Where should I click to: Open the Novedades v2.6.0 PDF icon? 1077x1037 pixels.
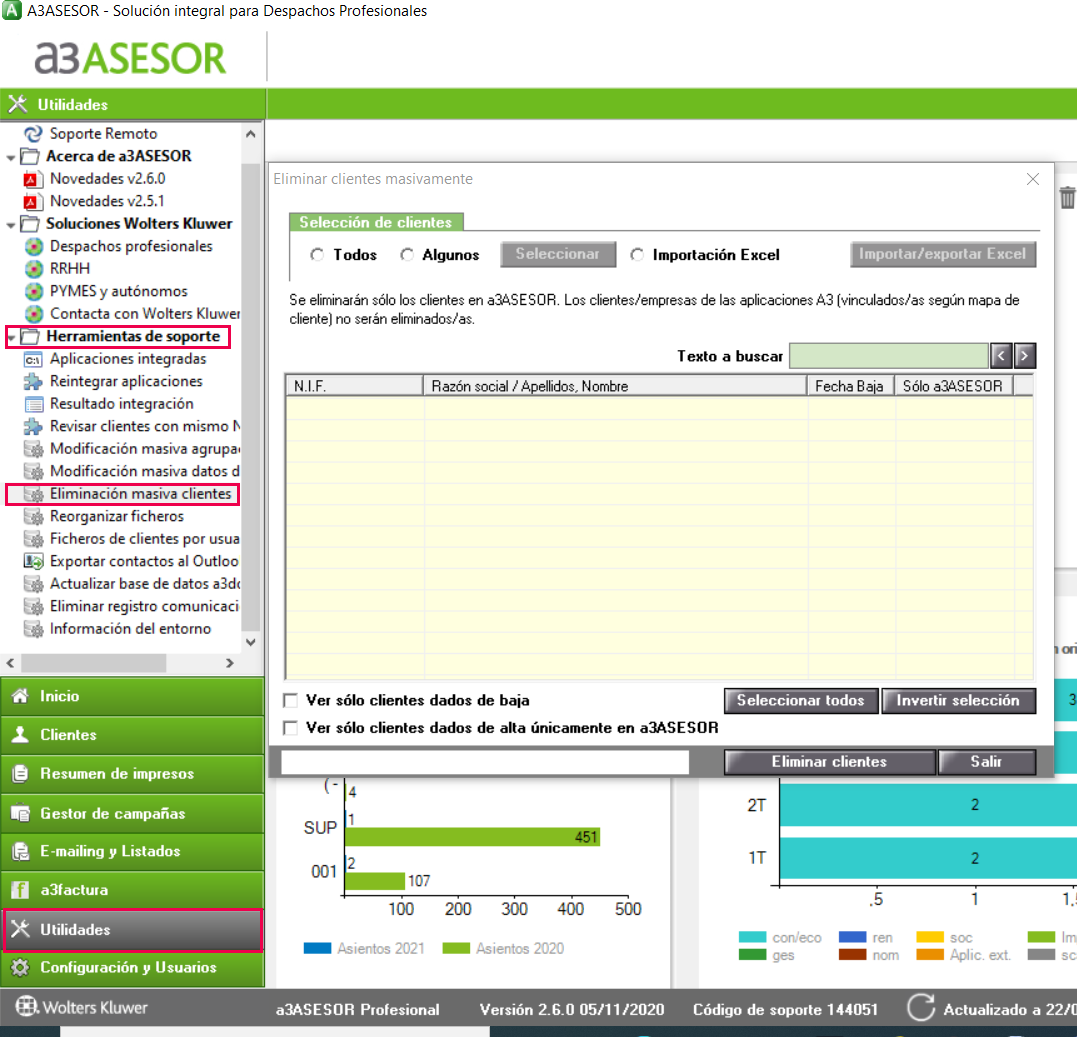tap(31, 179)
